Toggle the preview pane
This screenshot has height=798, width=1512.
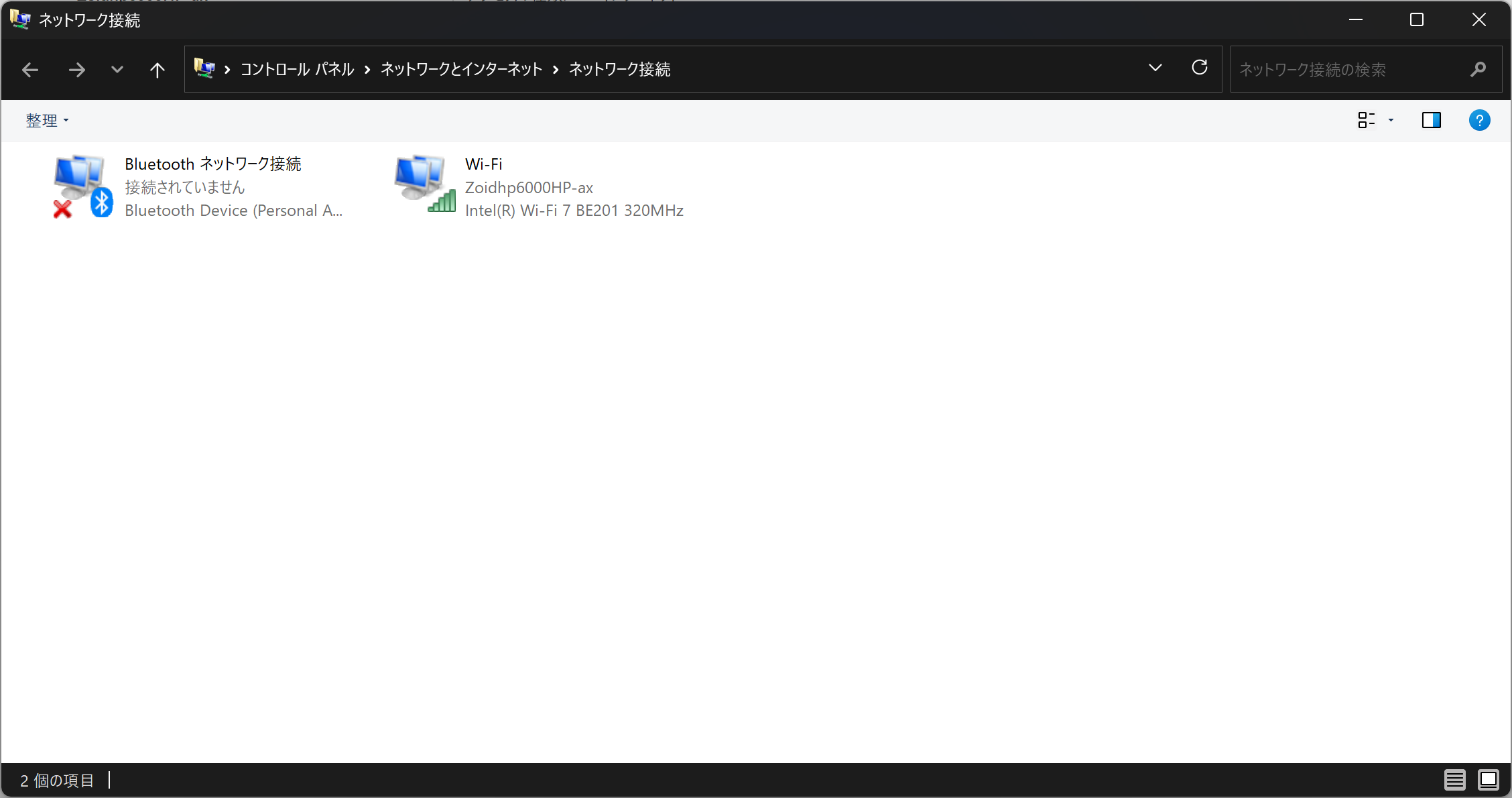1431,120
